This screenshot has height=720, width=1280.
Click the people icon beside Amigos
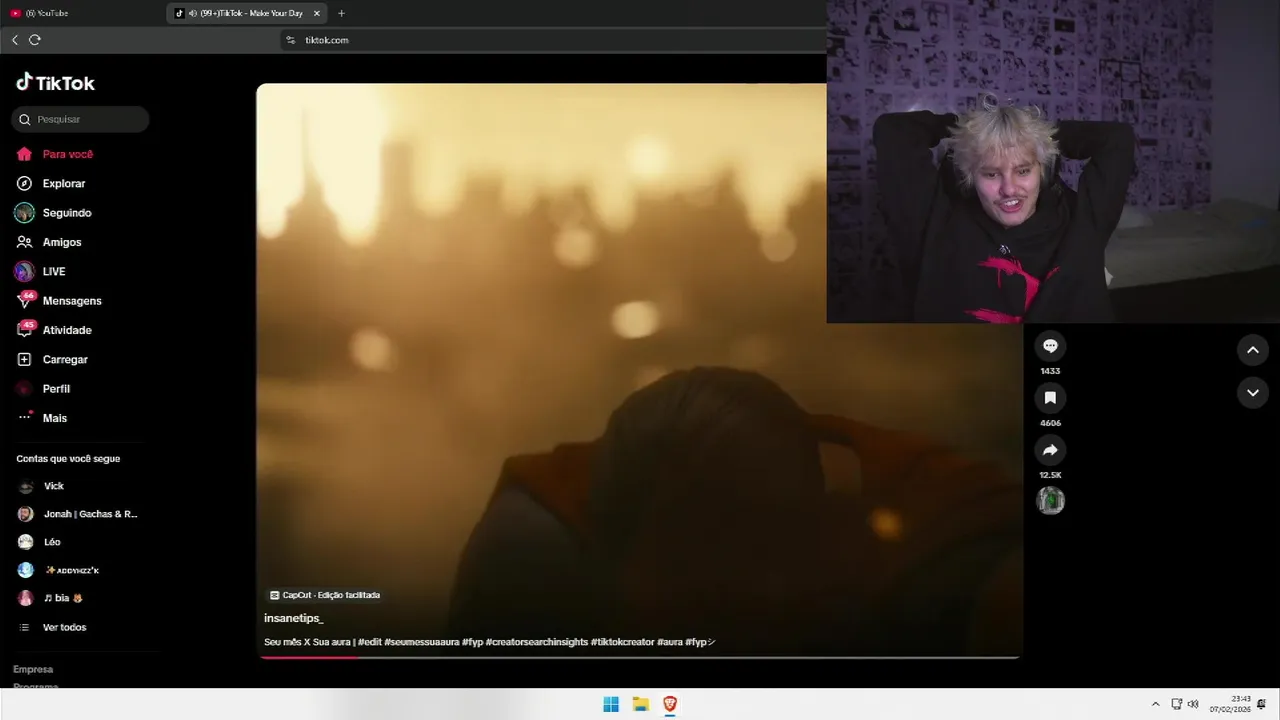tap(24, 242)
